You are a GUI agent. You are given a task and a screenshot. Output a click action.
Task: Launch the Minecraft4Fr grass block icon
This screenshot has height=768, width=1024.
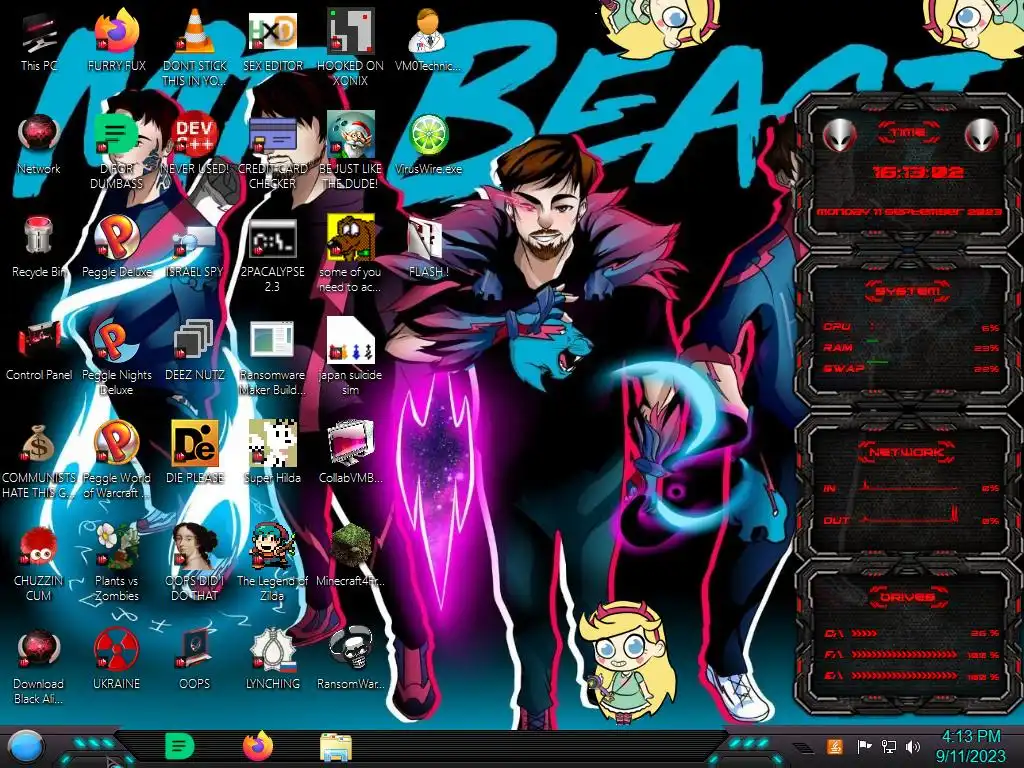350,547
